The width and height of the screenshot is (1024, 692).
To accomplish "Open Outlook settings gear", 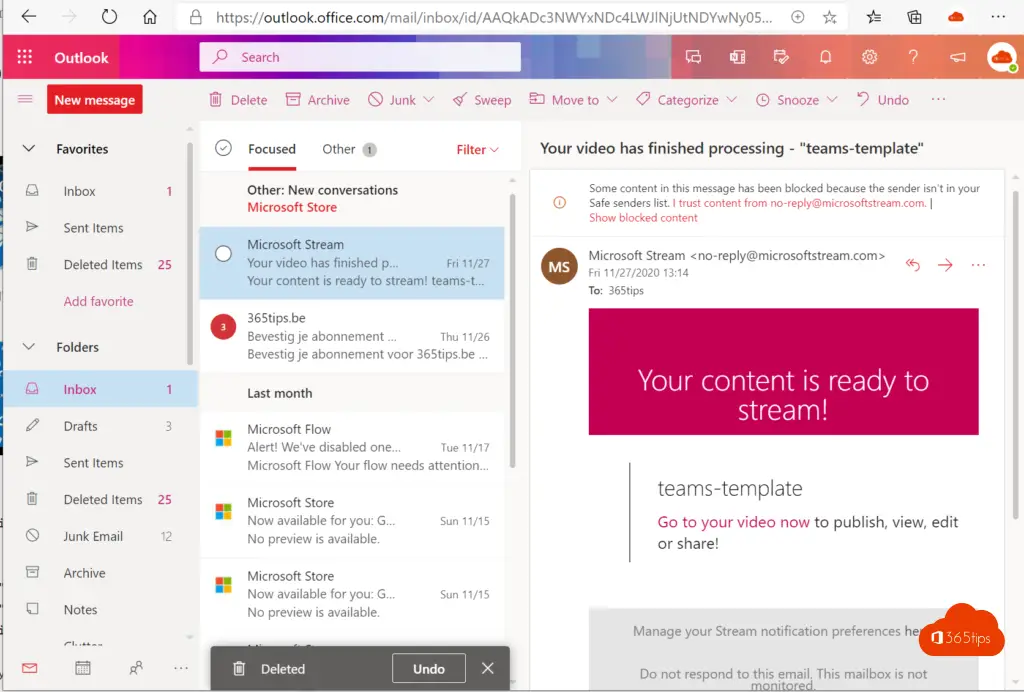I will tap(869, 57).
